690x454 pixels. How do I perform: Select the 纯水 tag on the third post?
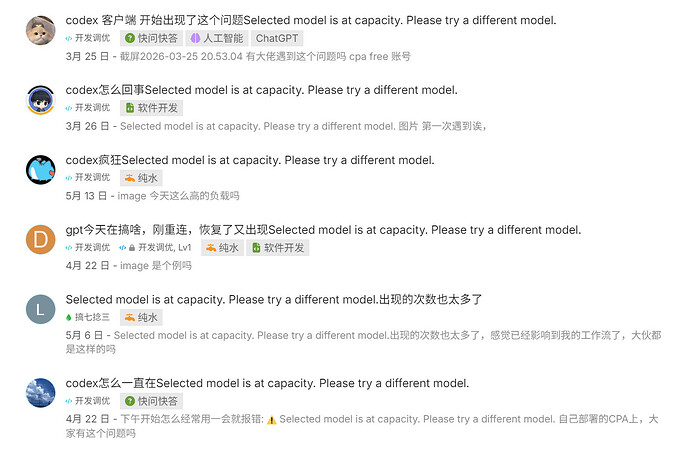click(x=141, y=178)
